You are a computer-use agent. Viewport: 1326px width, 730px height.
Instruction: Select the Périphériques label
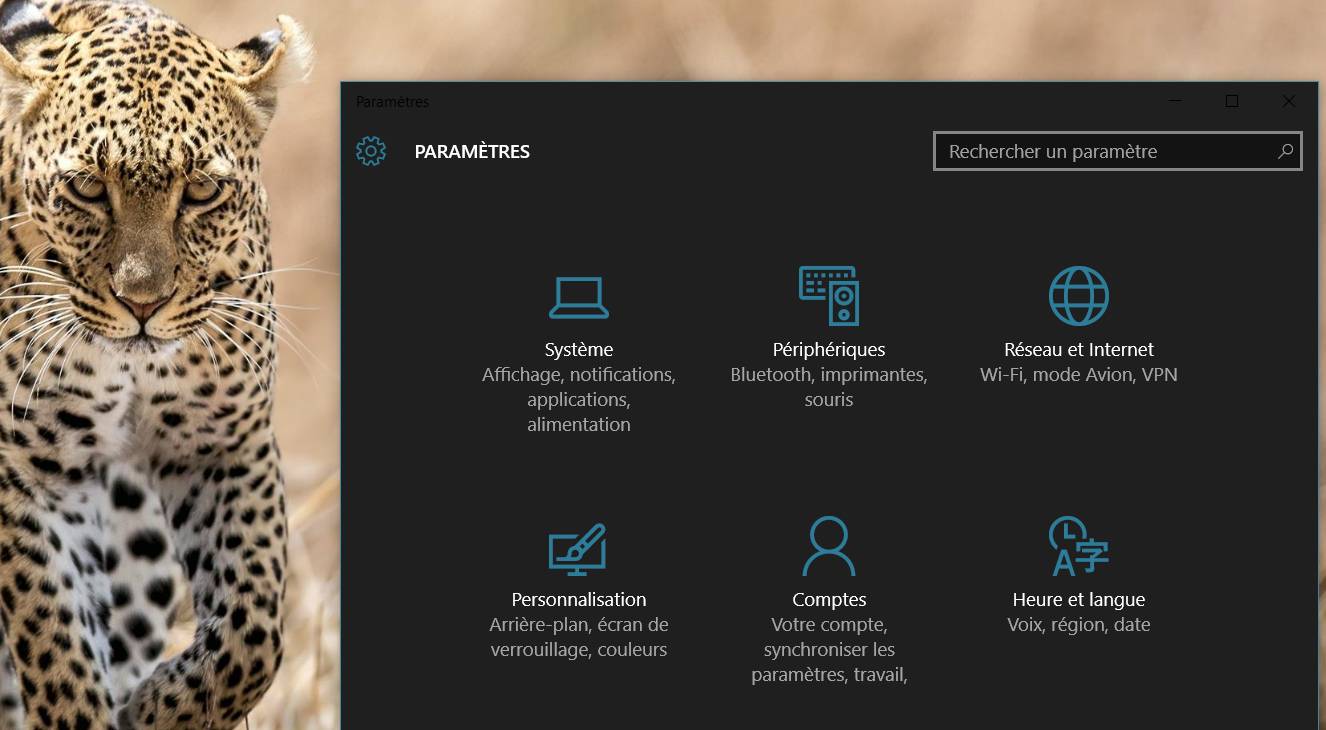tap(829, 350)
